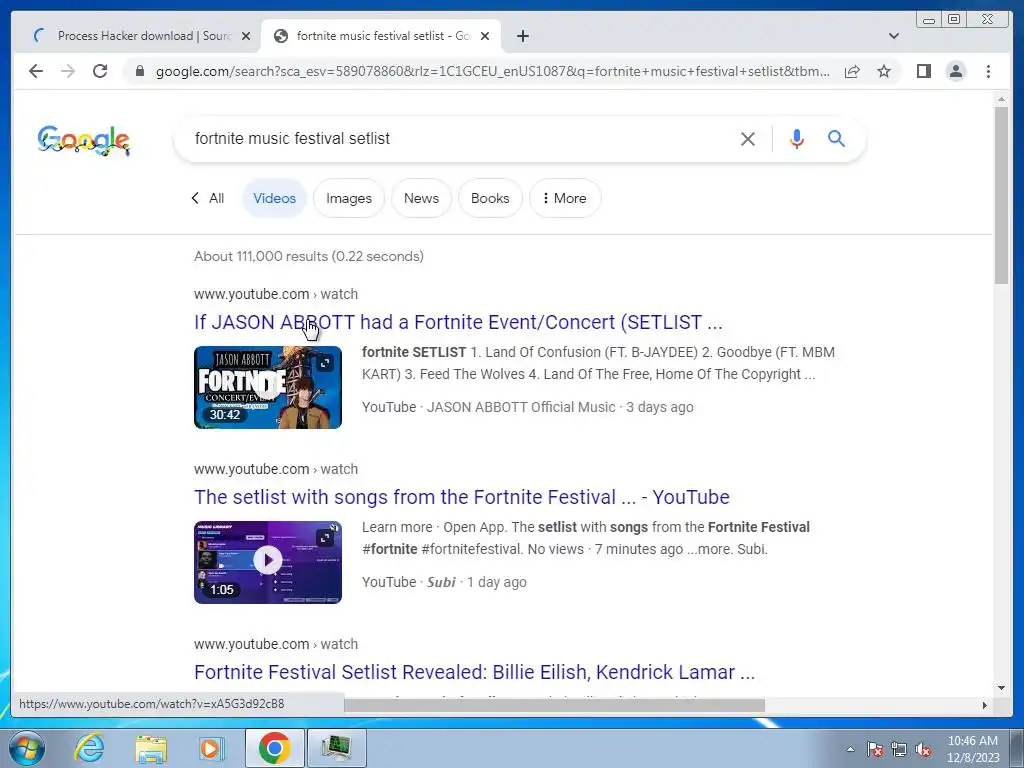Image resolution: width=1024 pixels, height=768 pixels.
Task: Click the scroll down arrow
Action: (1001, 687)
